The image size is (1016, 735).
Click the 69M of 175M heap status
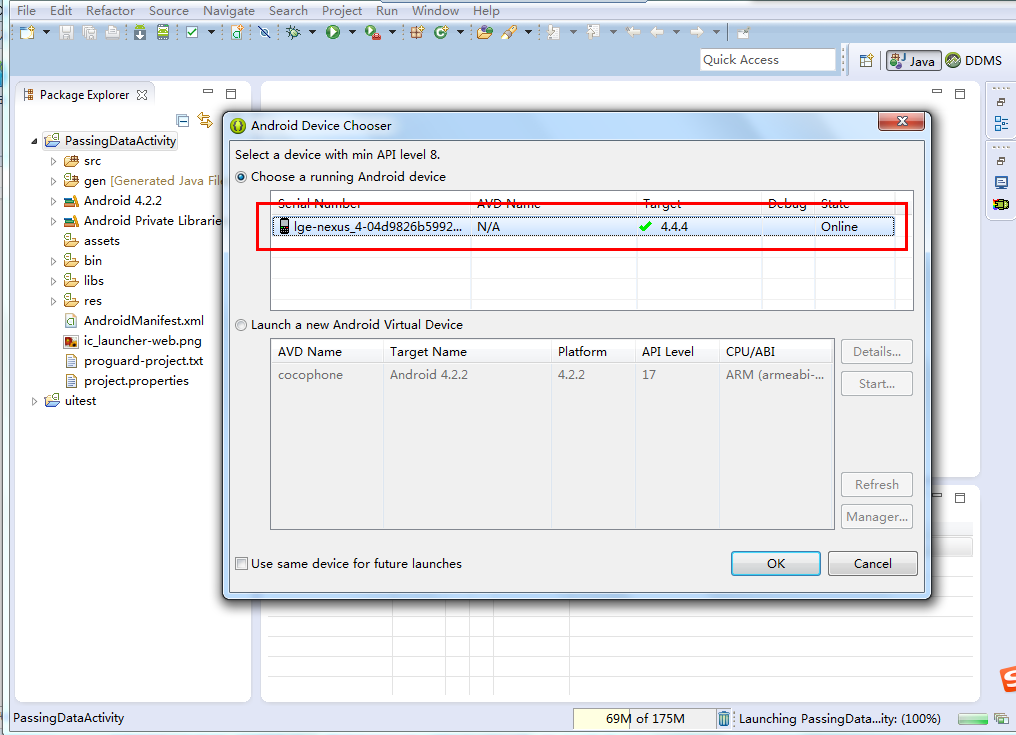tap(645, 718)
